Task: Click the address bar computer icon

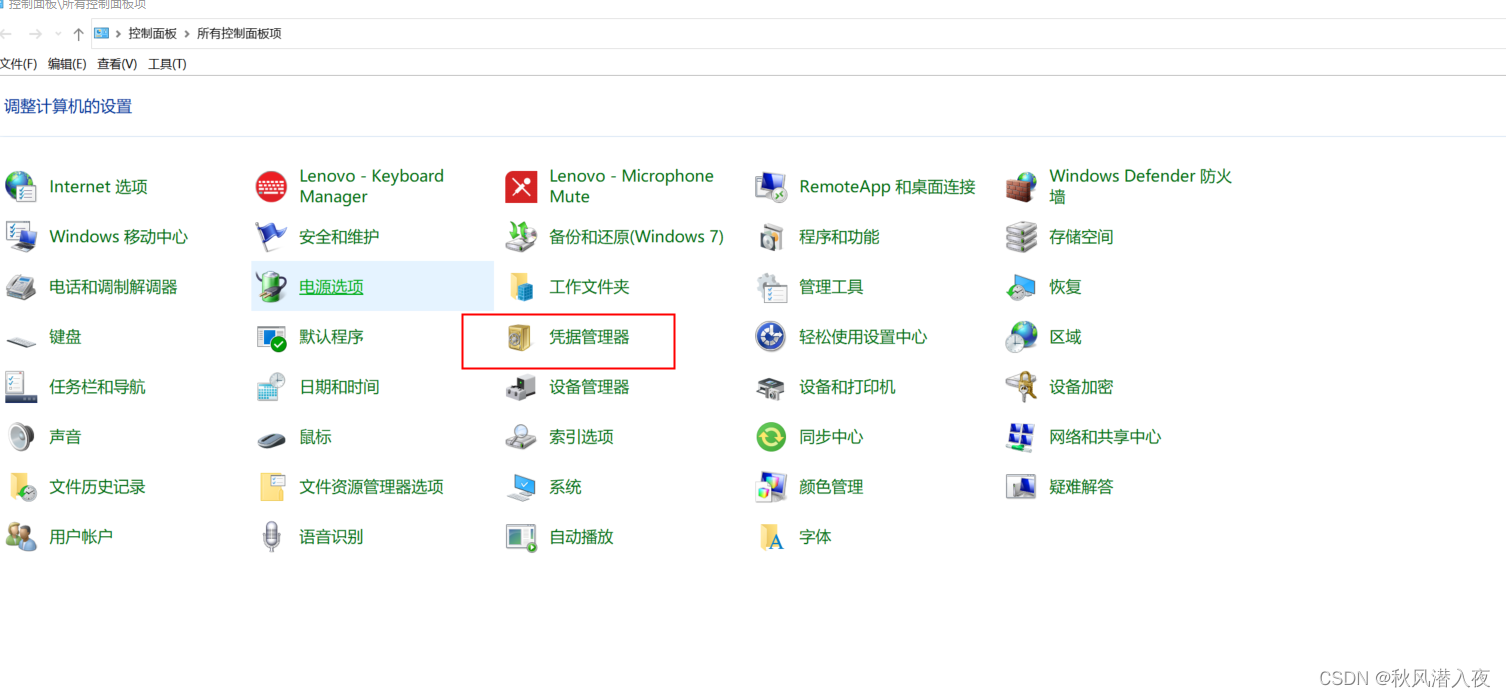Action: click(x=101, y=33)
